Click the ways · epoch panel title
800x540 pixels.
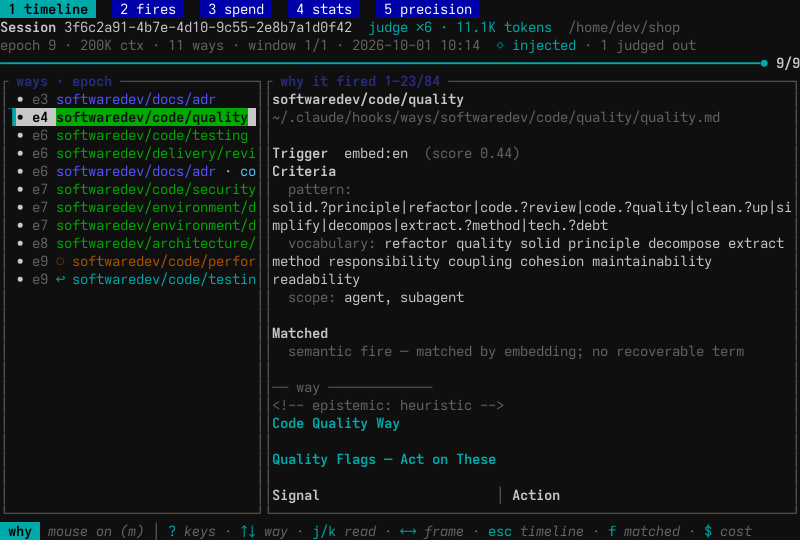(64, 82)
